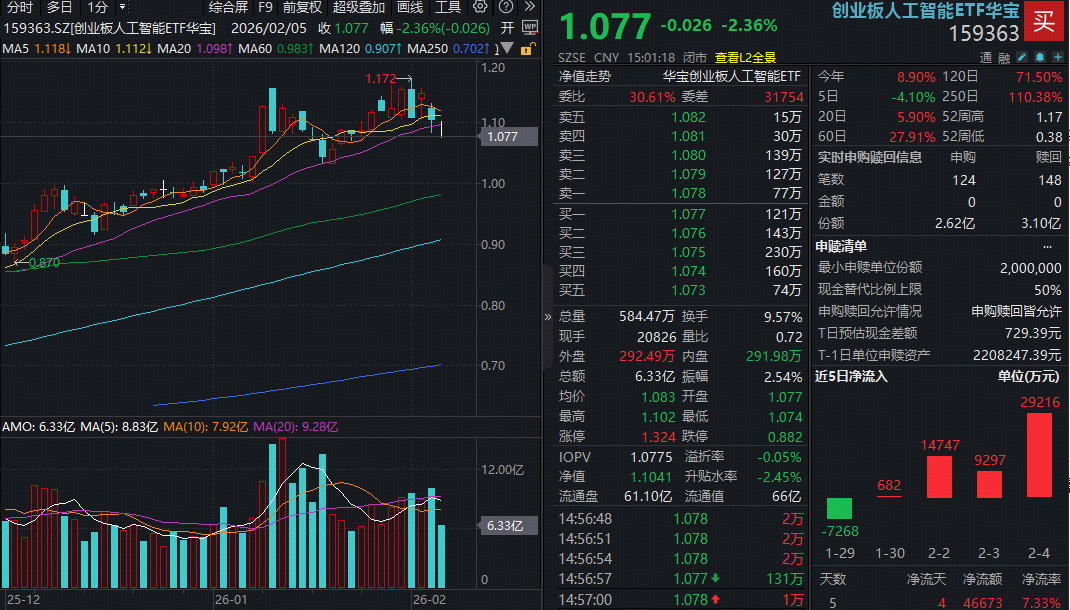Open the time period dropdown arrow

[x=121, y=7]
